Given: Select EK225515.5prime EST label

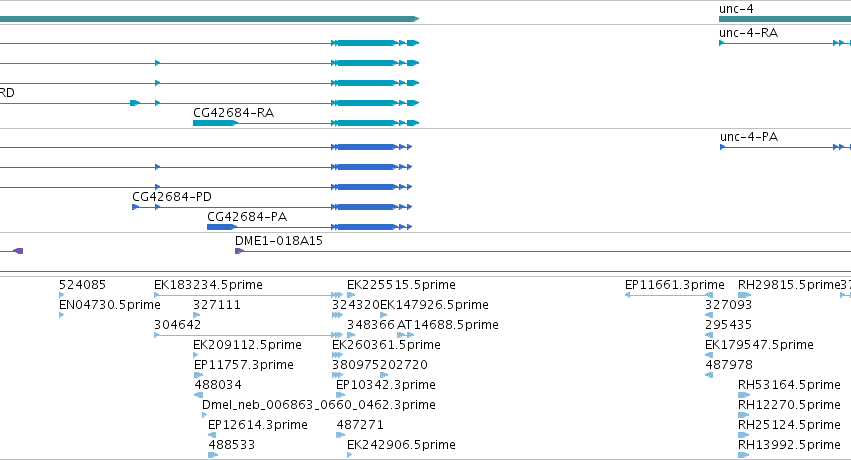Looking at the screenshot, I should pos(401,285).
